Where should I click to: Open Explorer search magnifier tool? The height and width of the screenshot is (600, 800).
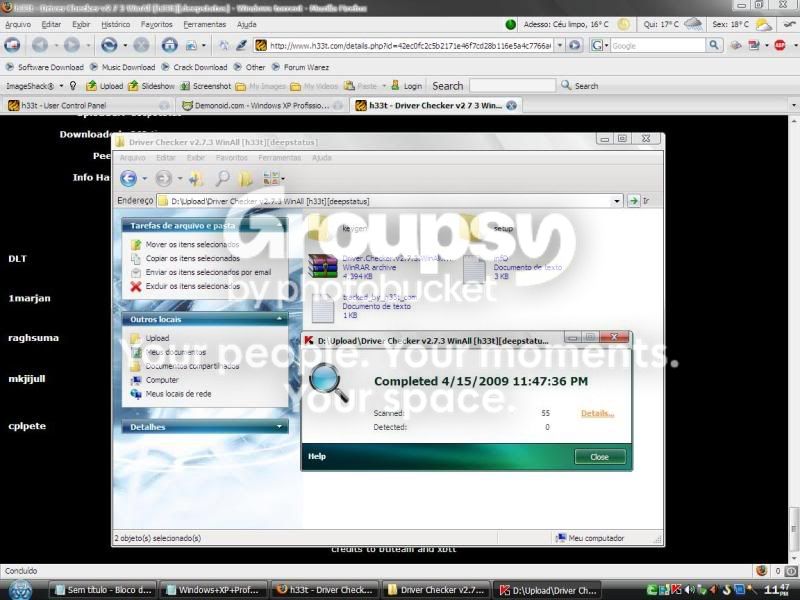coord(222,178)
